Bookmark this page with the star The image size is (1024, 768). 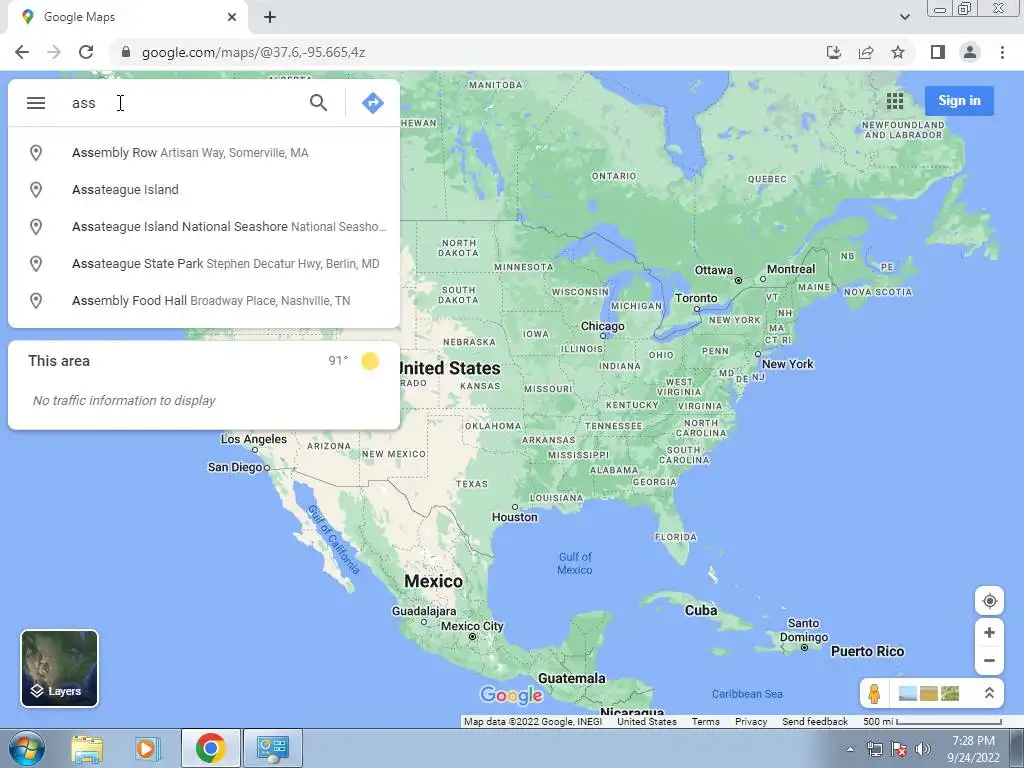[x=898, y=52]
